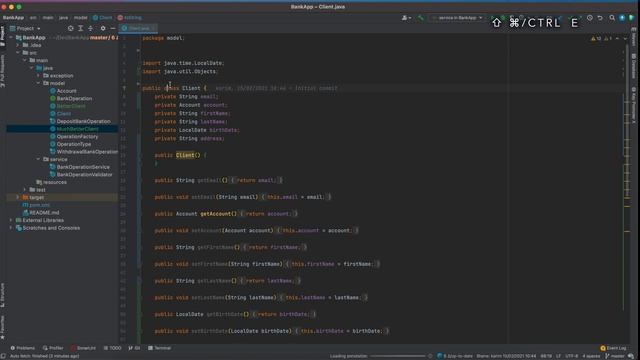Expand the test folder

coord(25,189)
